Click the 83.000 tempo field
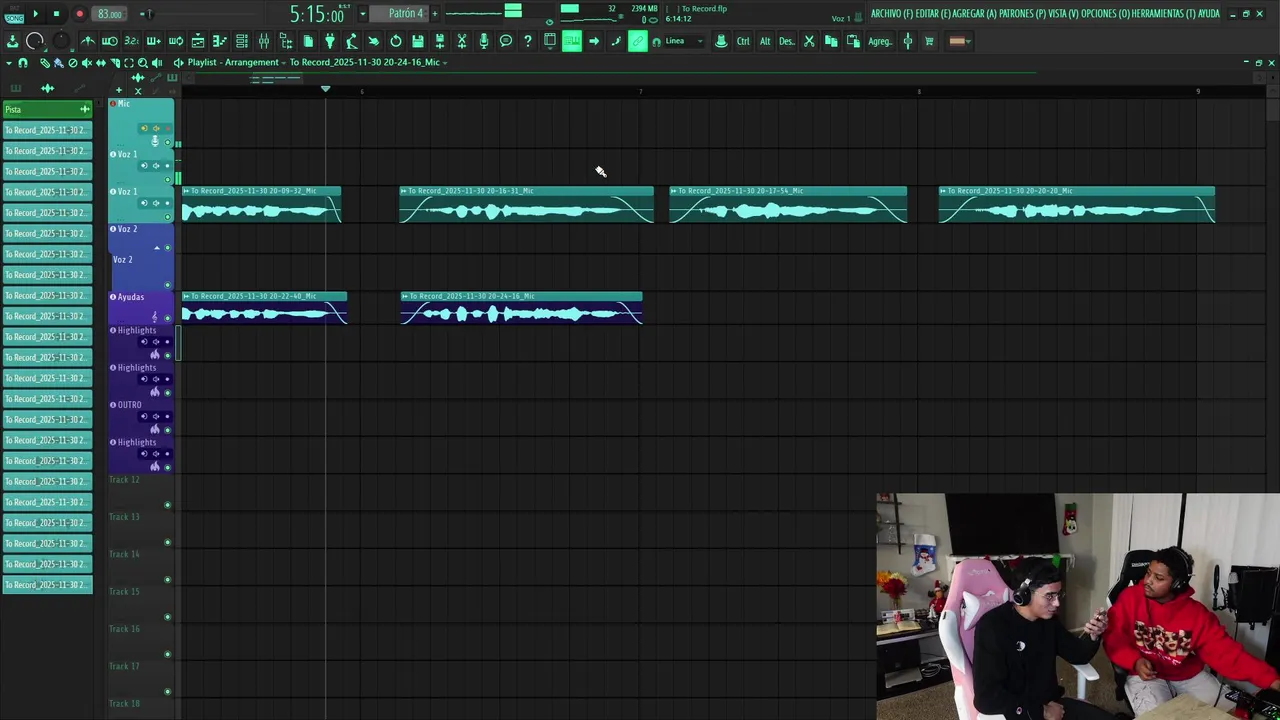The image size is (1280, 720). 109,14
